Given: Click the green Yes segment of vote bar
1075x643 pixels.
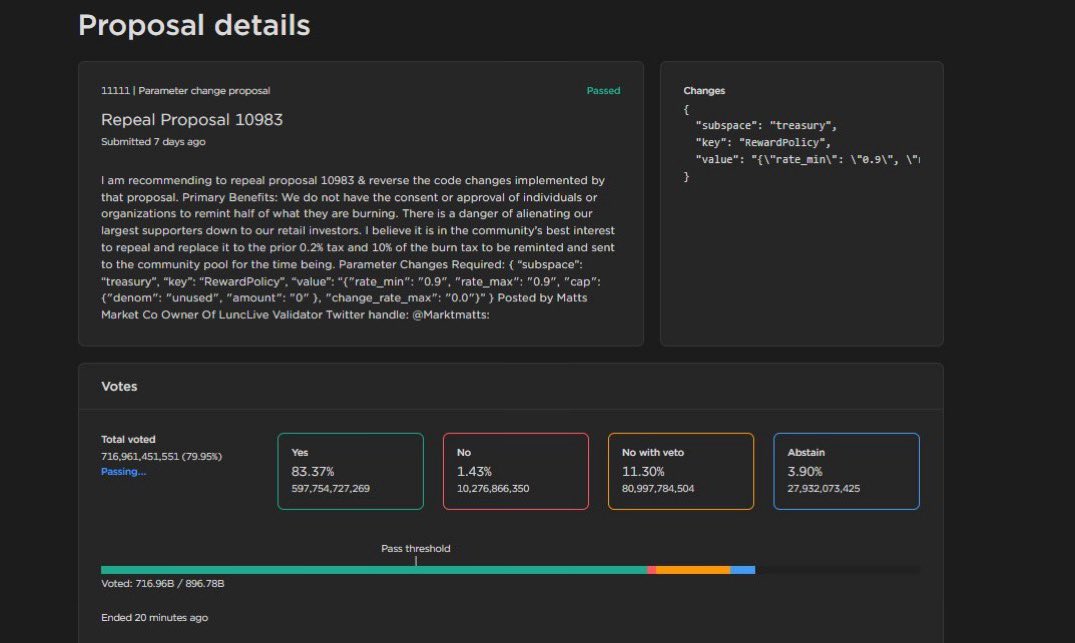Looking at the screenshot, I should tap(374, 570).
